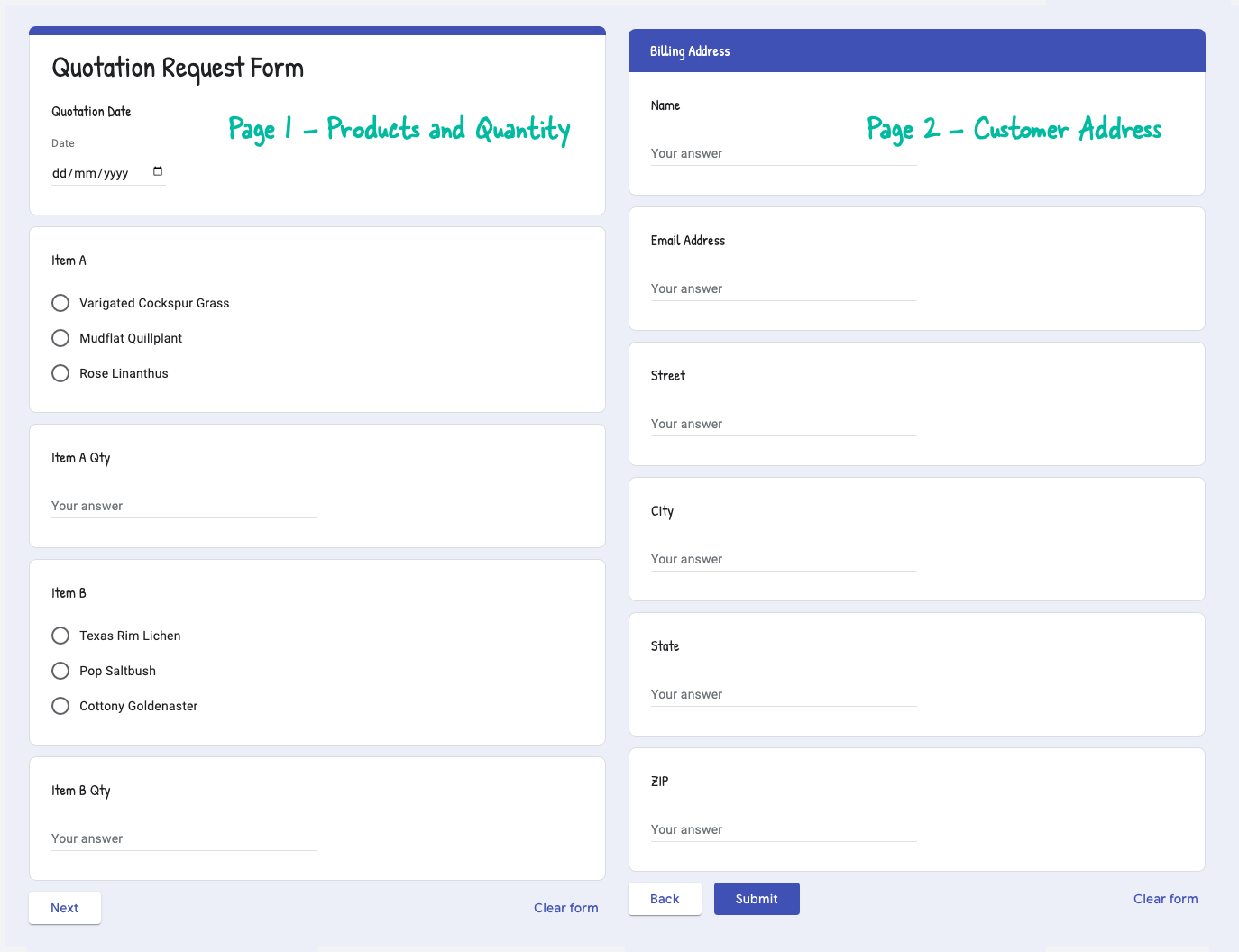This screenshot has height=952, width=1239.
Task: Select Cottony Goldenaster radio button
Action: tap(60, 706)
